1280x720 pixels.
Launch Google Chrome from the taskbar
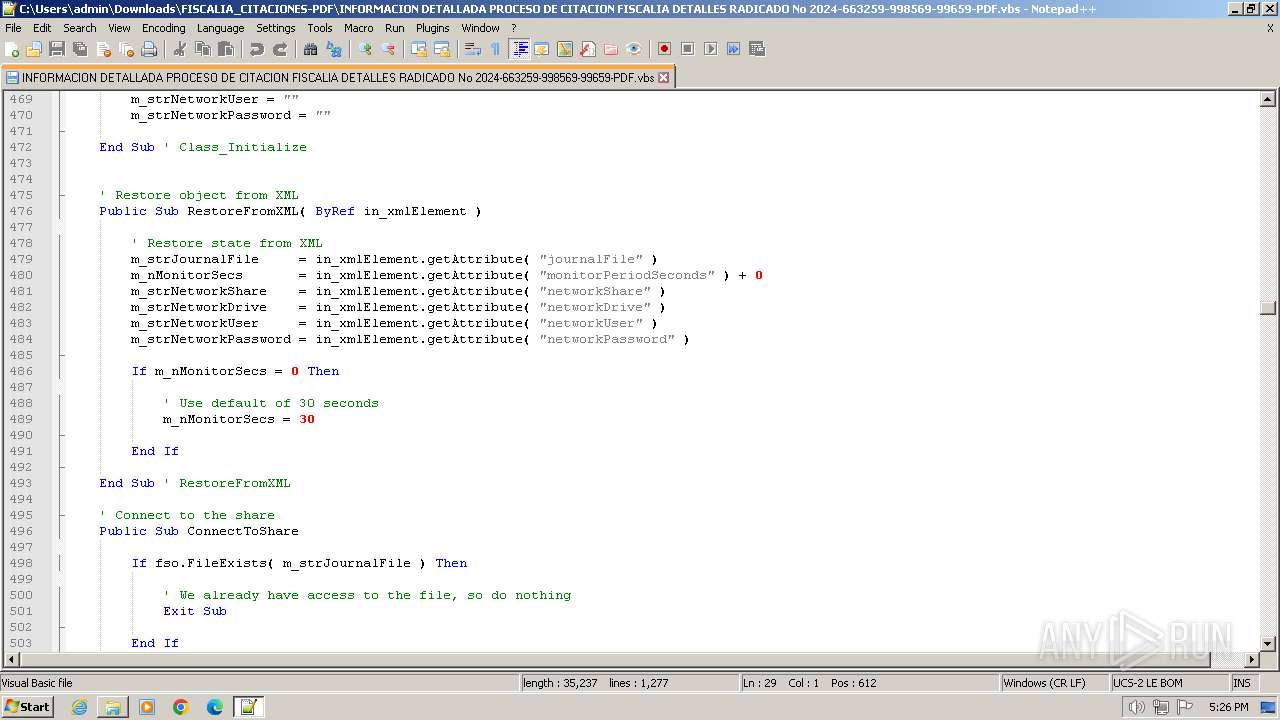click(x=181, y=707)
